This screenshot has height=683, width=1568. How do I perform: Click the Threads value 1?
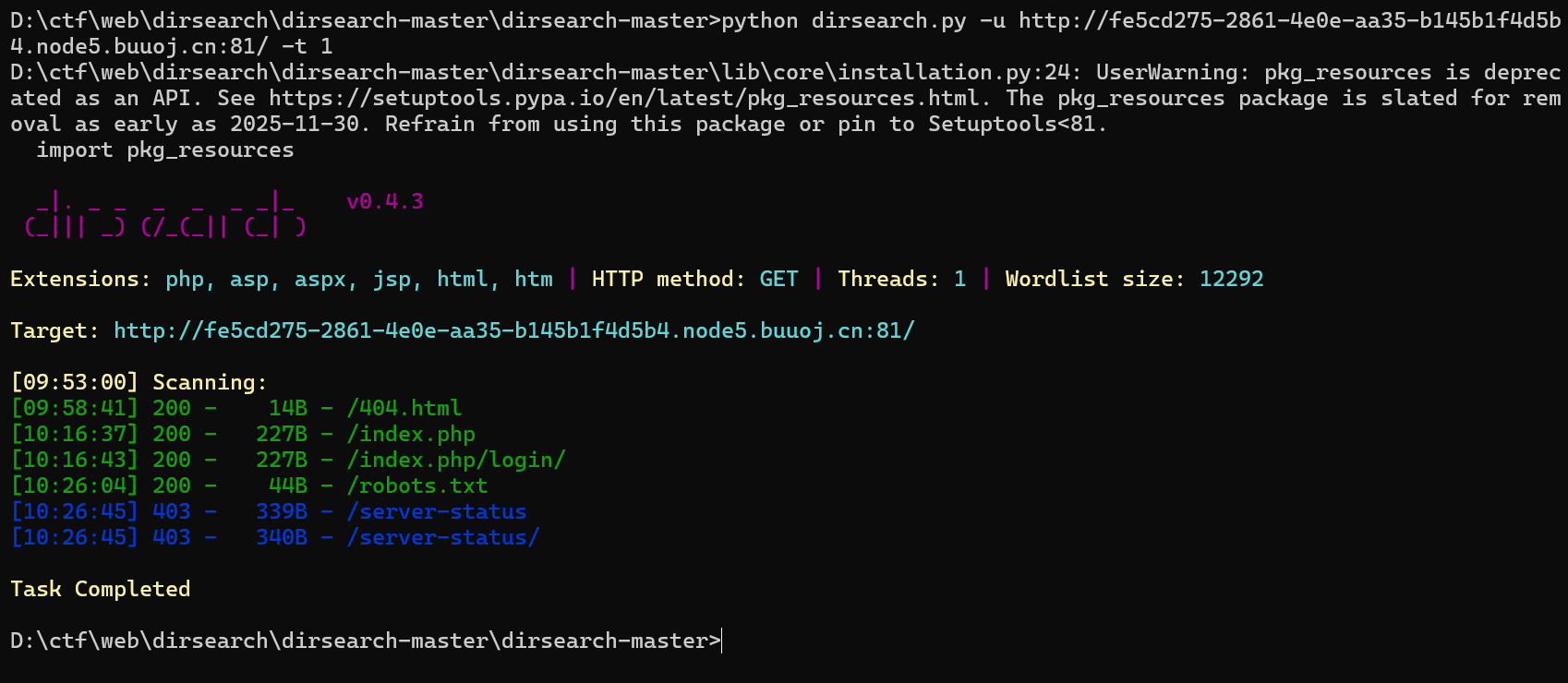(959, 279)
